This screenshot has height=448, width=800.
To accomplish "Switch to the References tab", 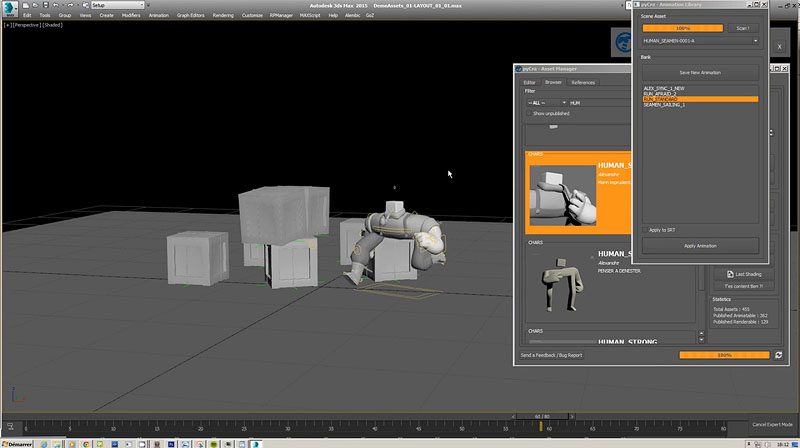I will click(x=583, y=82).
